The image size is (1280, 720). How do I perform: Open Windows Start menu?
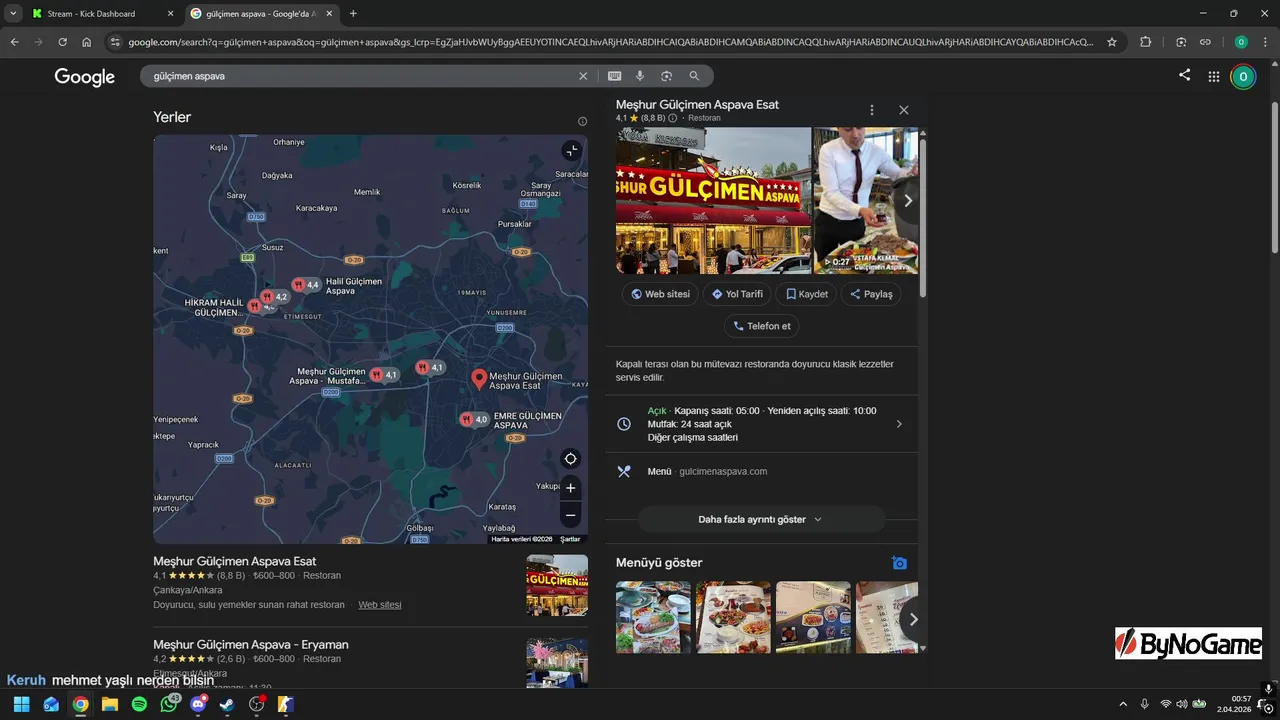[21, 704]
